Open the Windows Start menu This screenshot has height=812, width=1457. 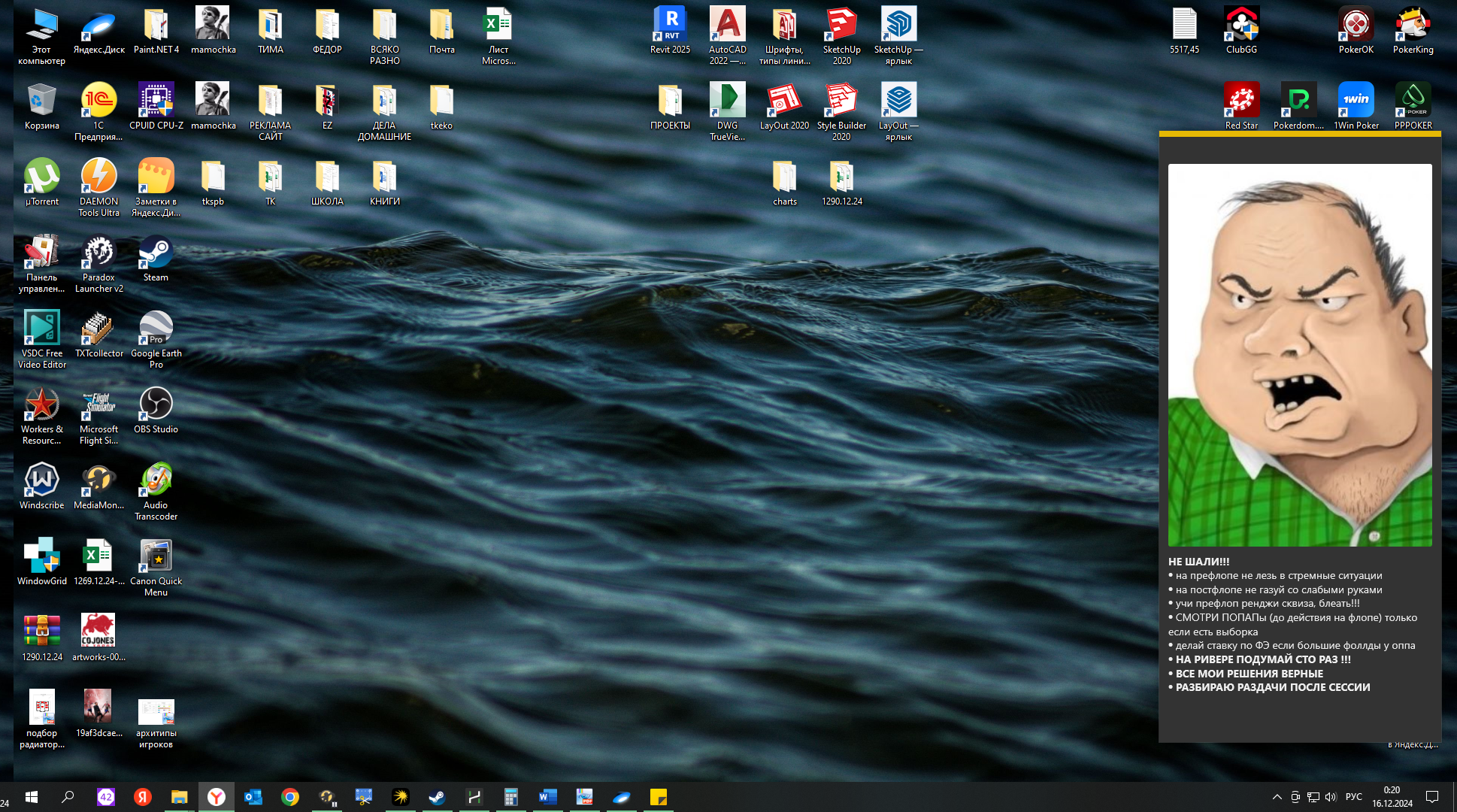click(31, 797)
